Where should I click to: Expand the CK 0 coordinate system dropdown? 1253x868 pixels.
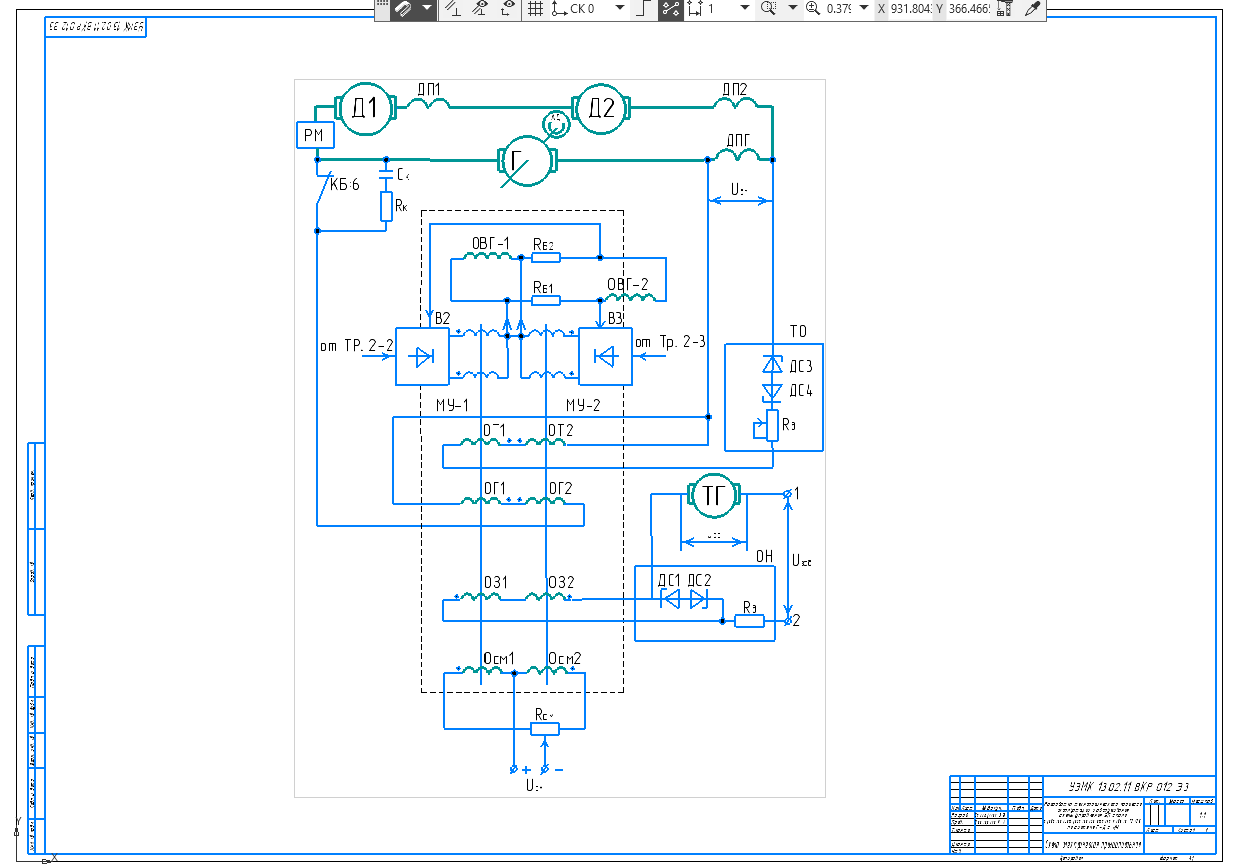tap(619, 9)
